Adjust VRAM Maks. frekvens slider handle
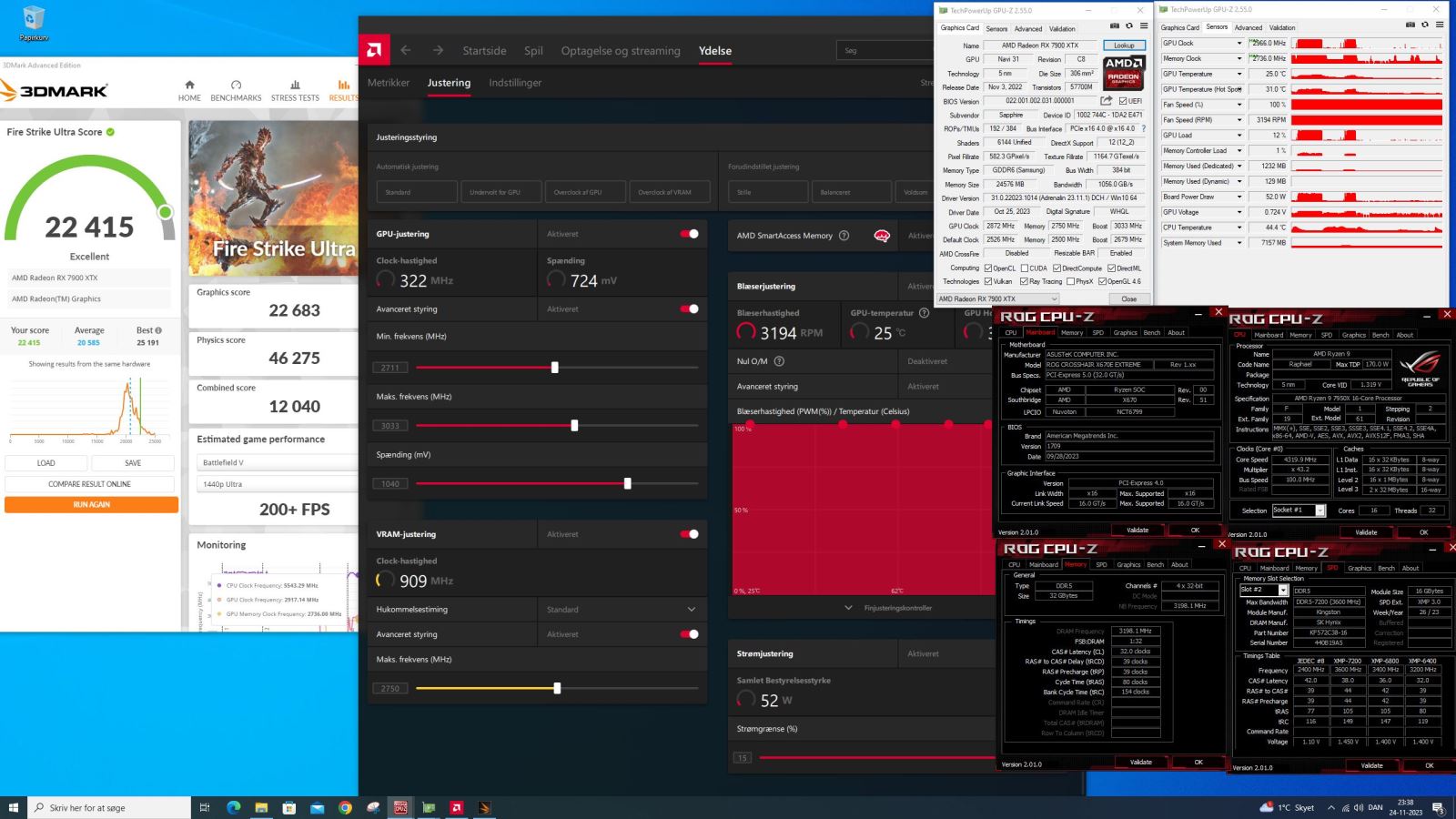The height and width of the screenshot is (819, 1456). click(x=557, y=688)
